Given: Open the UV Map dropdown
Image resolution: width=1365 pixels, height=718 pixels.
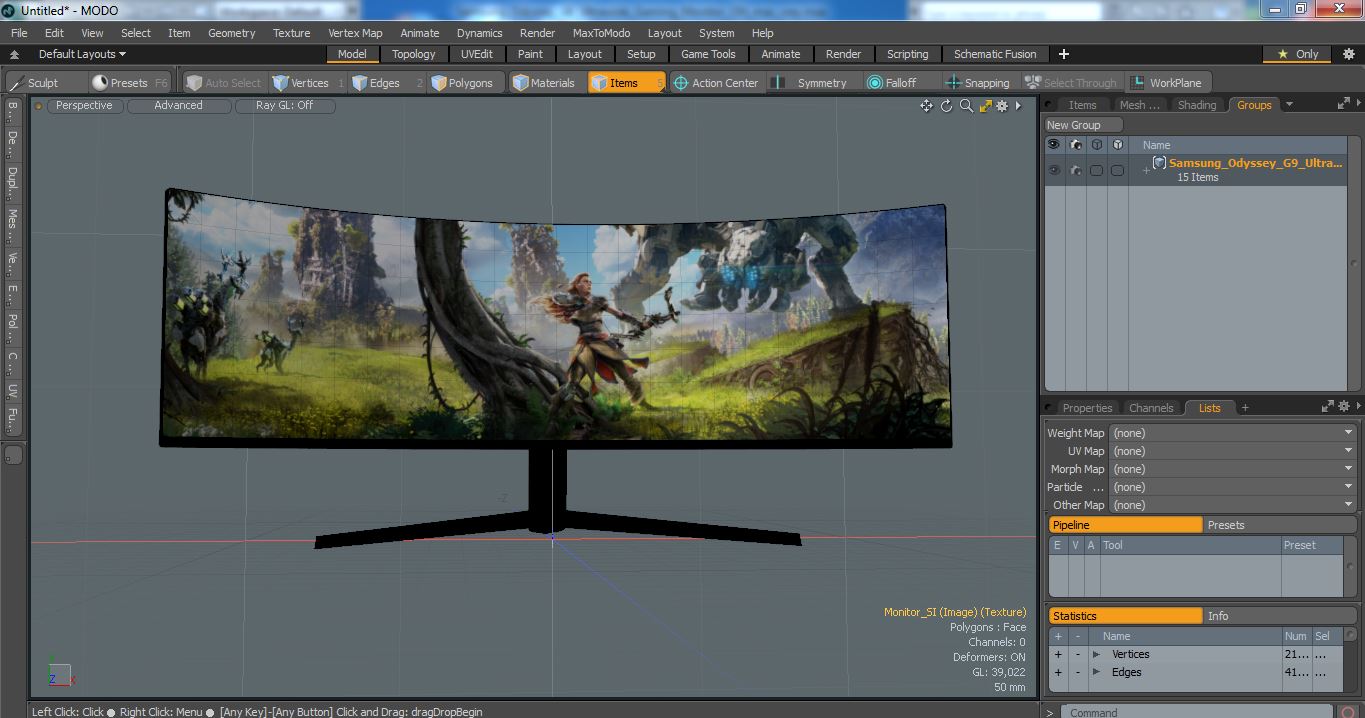Looking at the screenshot, I should (x=1232, y=451).
